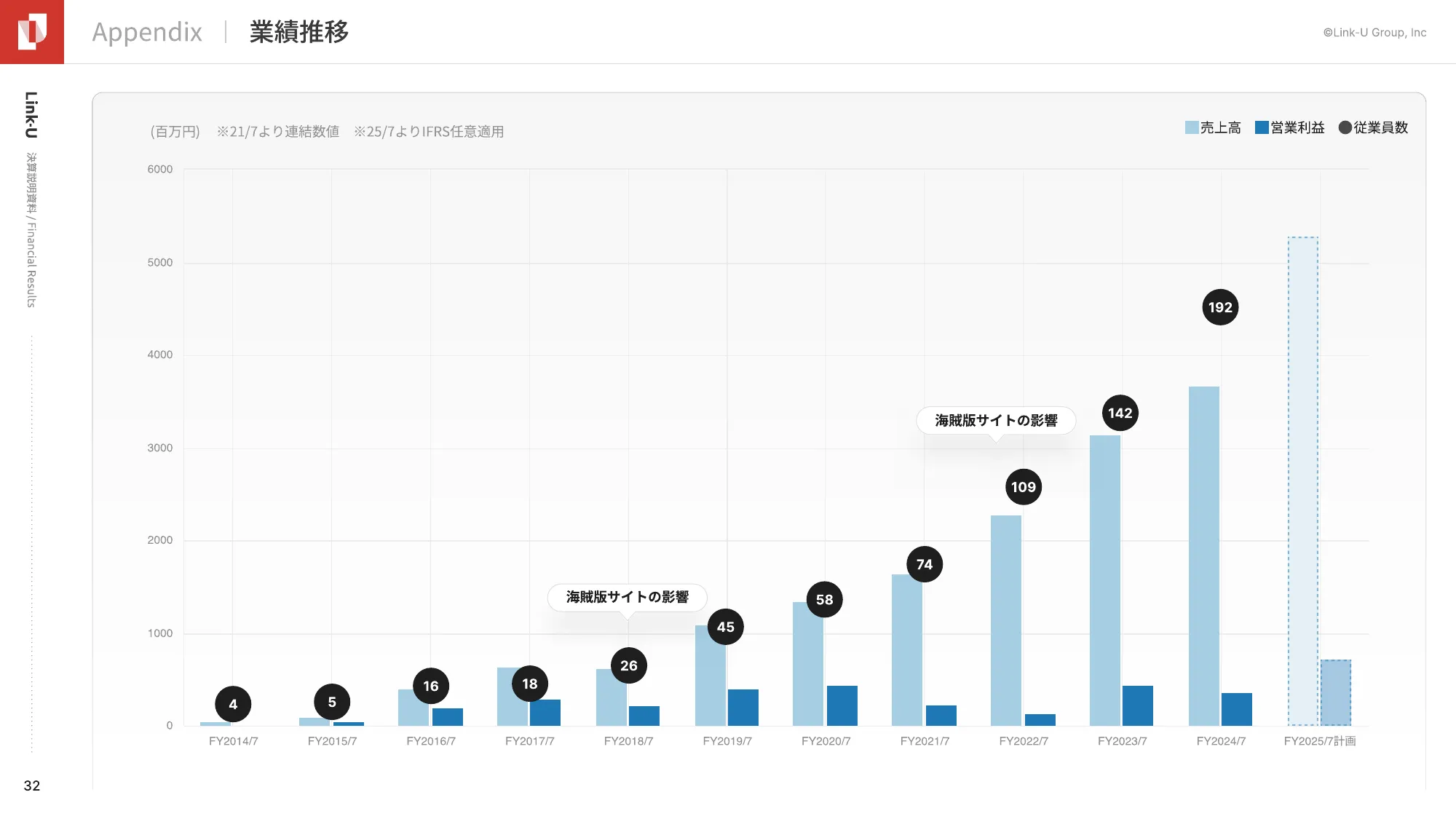Click the light blue 売上高 legend swatch
Viewport: 1456px width, 819px height.
[1191, 127]
